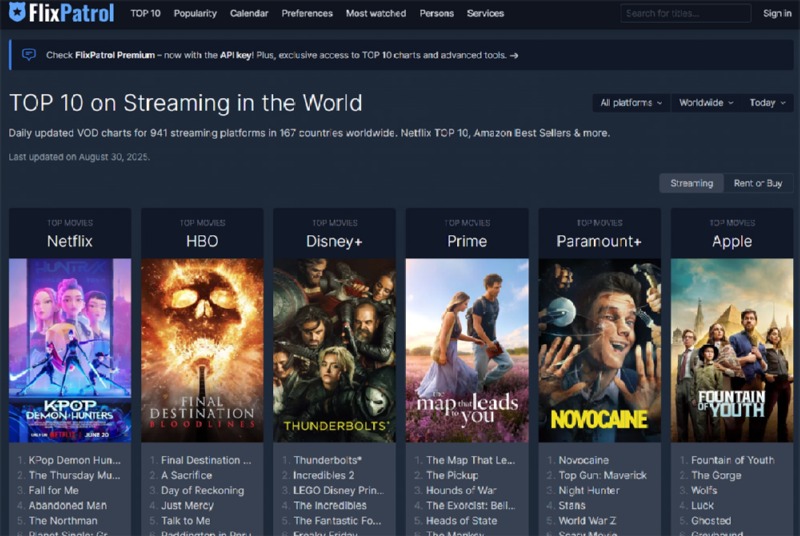Viewport: 800px width, 536px height.
Task: Open the Services navigation item
Action: (x=485, y=13)
